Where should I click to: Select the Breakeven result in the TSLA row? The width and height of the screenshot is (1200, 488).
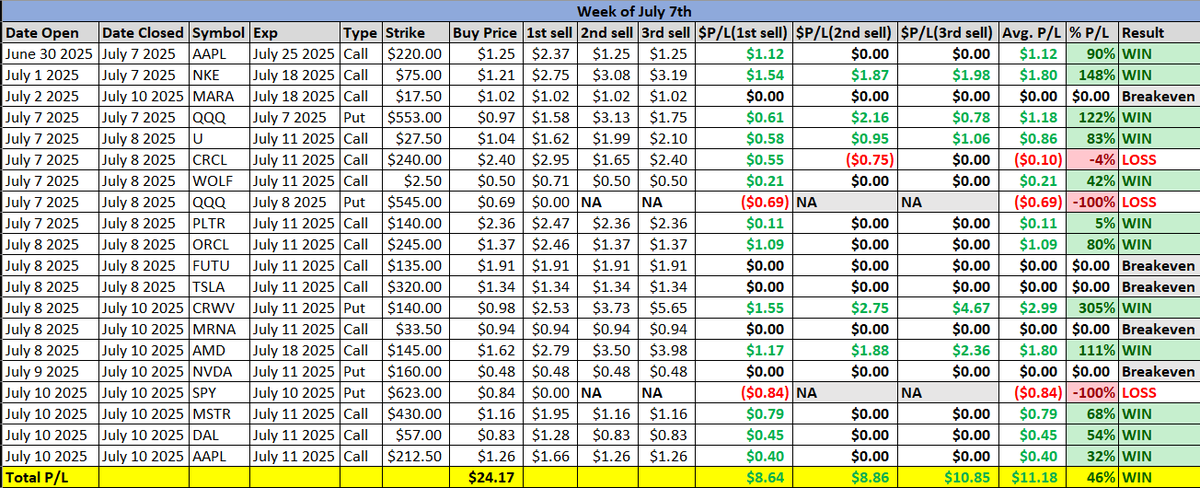pyautogui.click(x=1158, y=286)
